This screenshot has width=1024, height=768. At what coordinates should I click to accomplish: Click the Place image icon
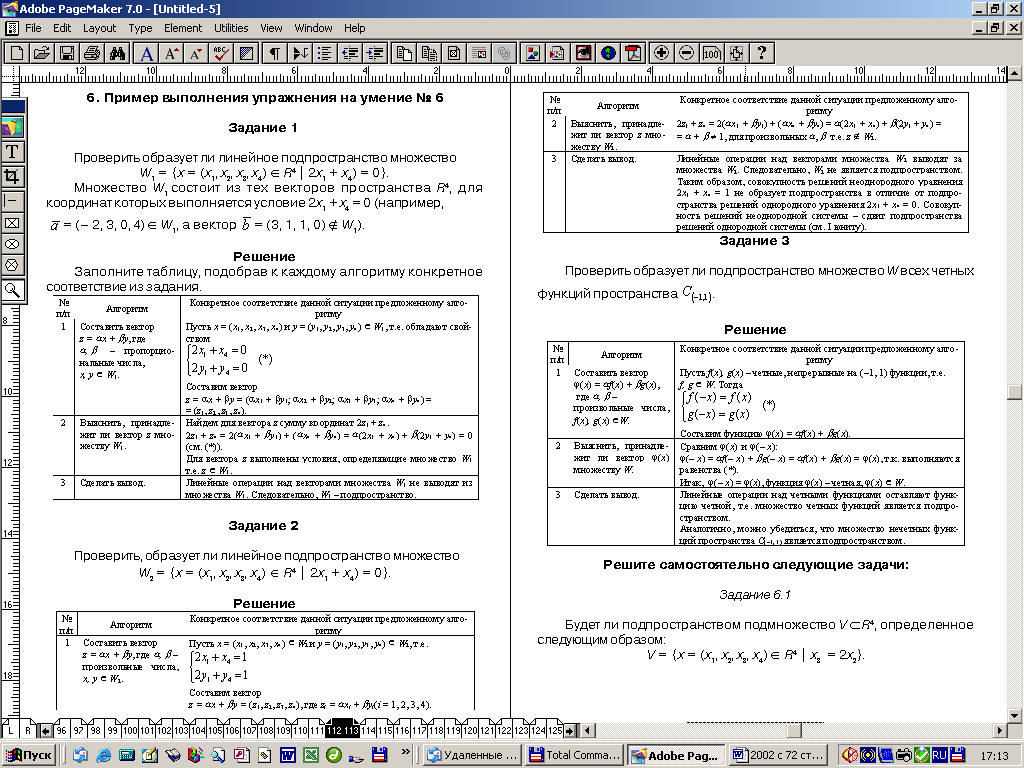557,53
